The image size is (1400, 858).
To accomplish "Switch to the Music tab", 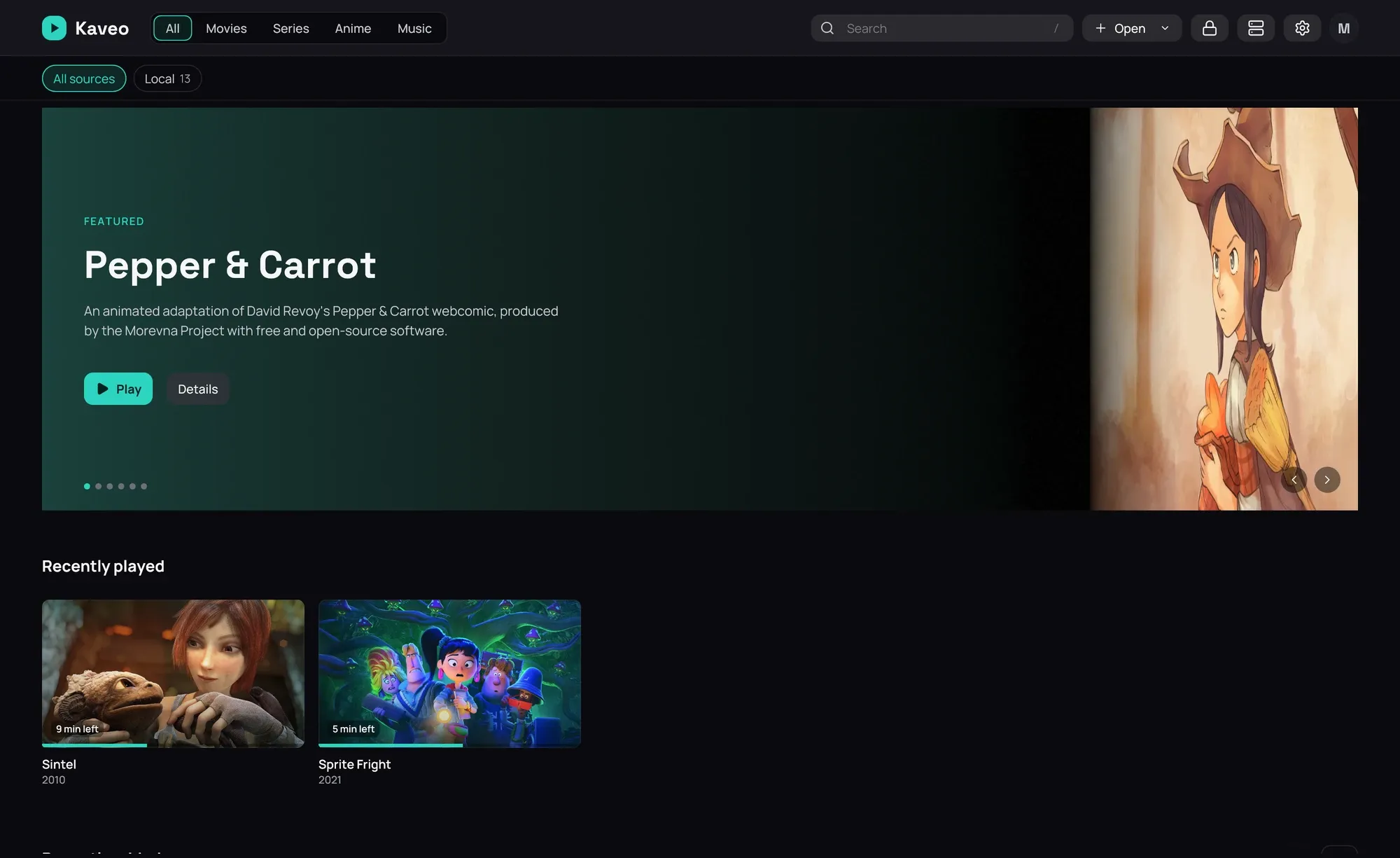I will 414,28.
